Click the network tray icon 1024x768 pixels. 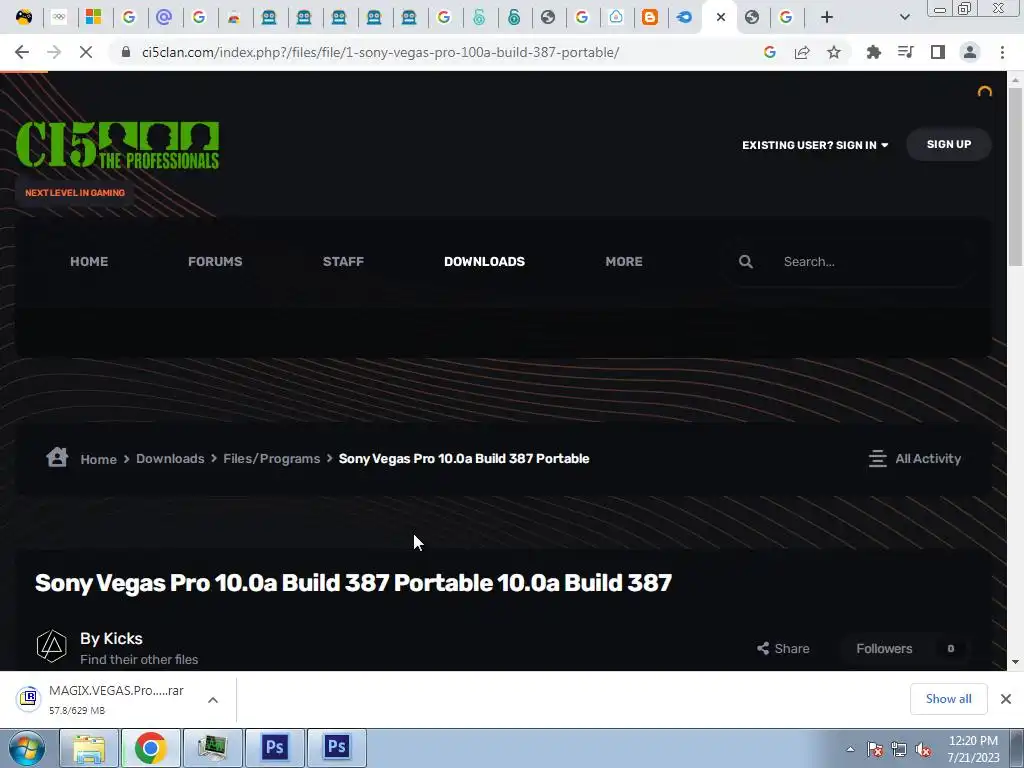[x=899, y=749]
